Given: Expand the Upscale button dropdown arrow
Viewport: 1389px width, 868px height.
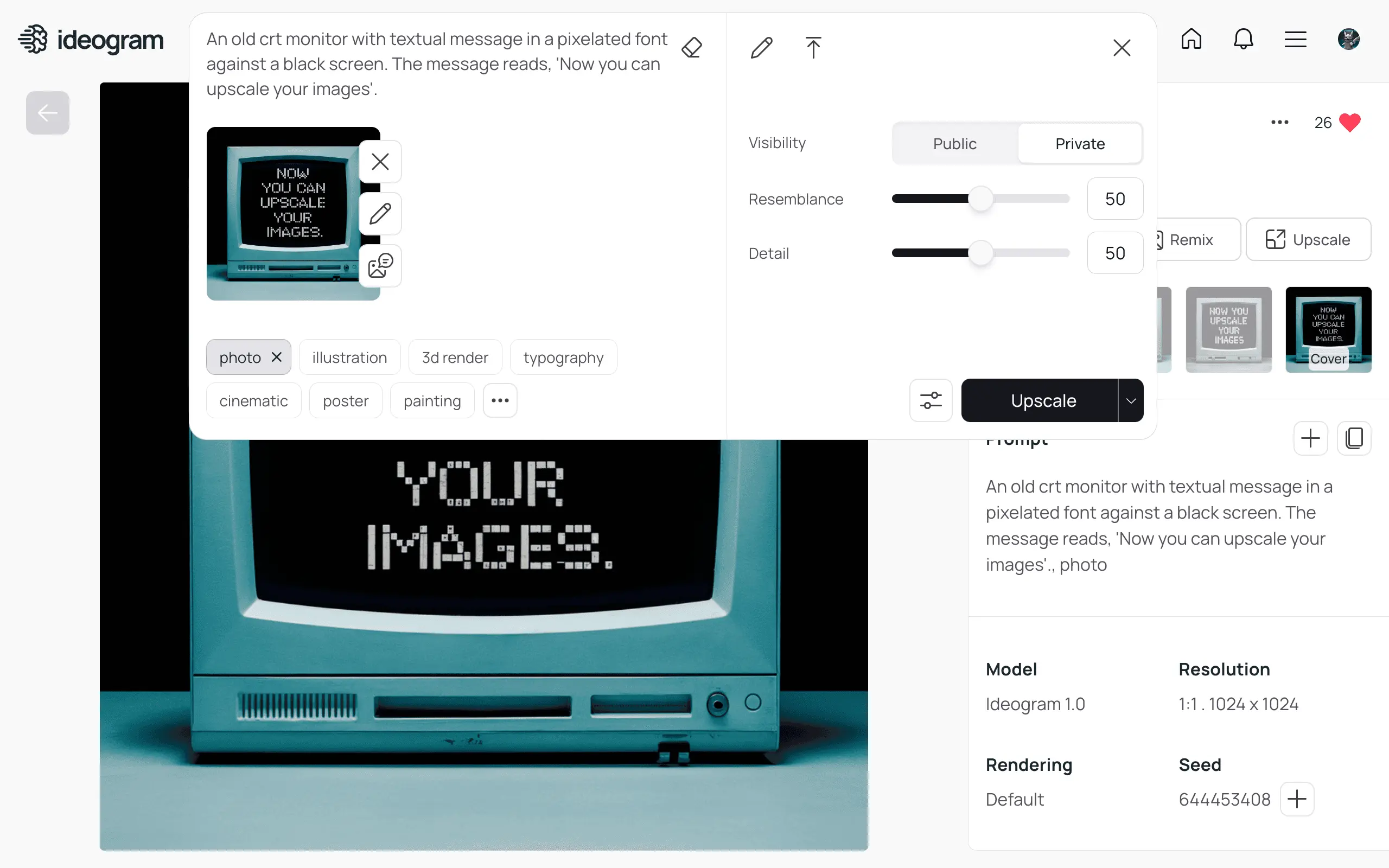Looking at the screenshot, I should [1131, 400].
